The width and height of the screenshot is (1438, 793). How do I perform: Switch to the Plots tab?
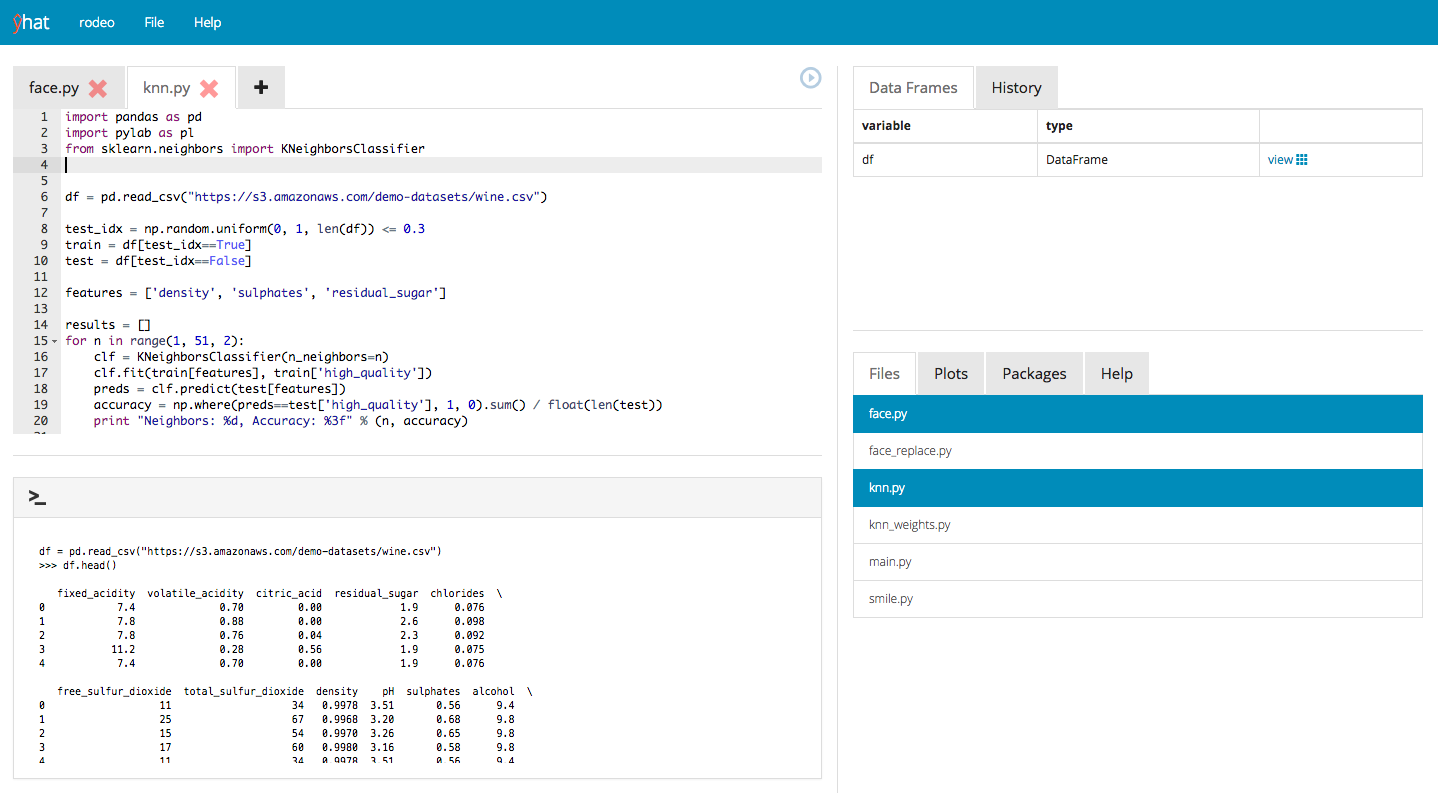(x=950, y=373)
